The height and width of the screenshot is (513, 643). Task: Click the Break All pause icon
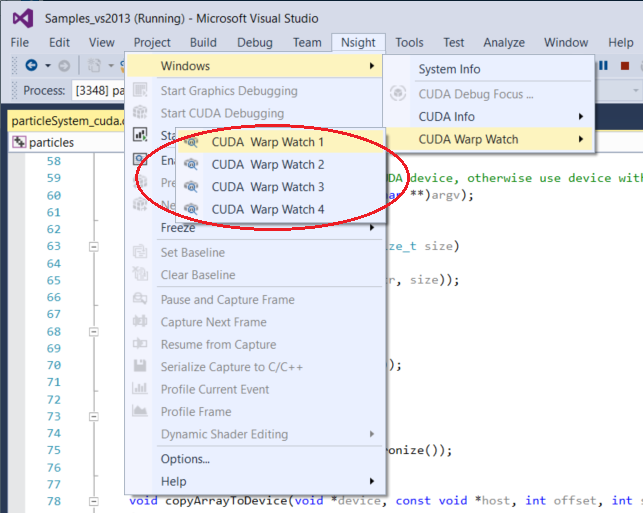(x=604, y=66)
